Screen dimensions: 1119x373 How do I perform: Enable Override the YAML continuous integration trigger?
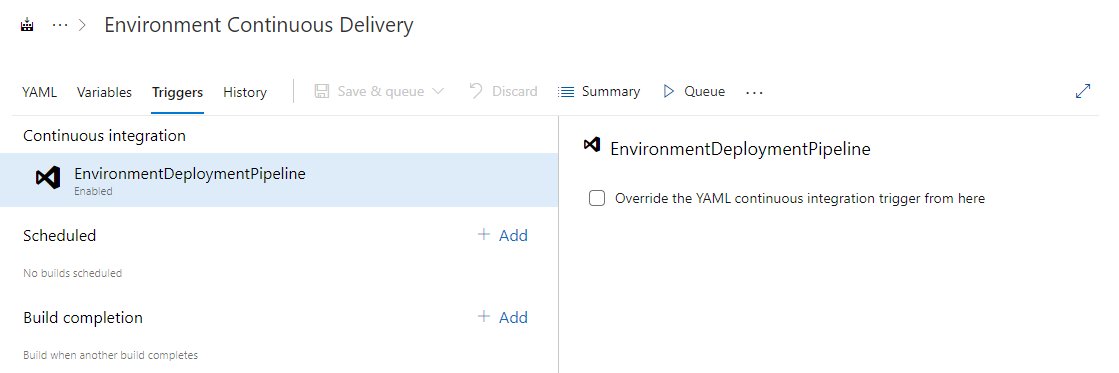[x=597, y=198]
